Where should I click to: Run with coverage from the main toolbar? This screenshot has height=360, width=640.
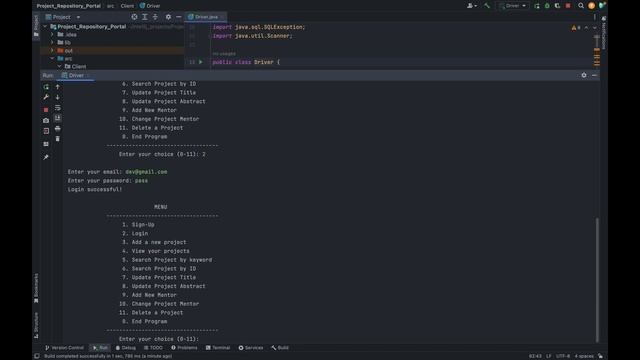[x=557, y=6]
